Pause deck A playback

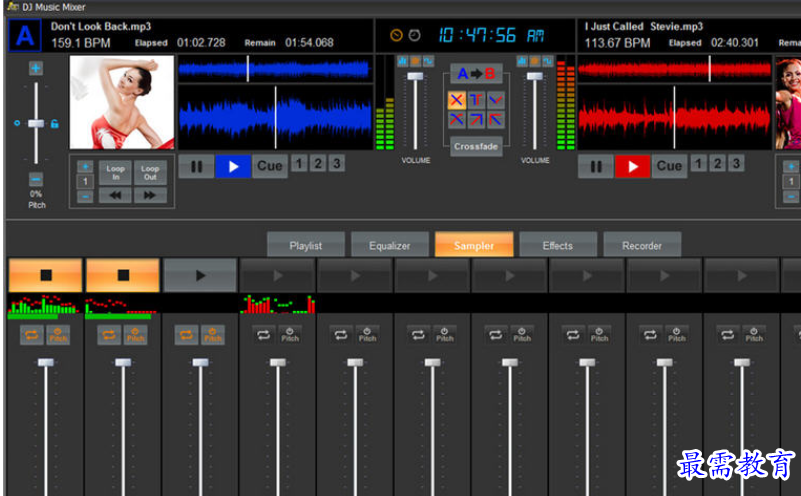tap(197, 167)
